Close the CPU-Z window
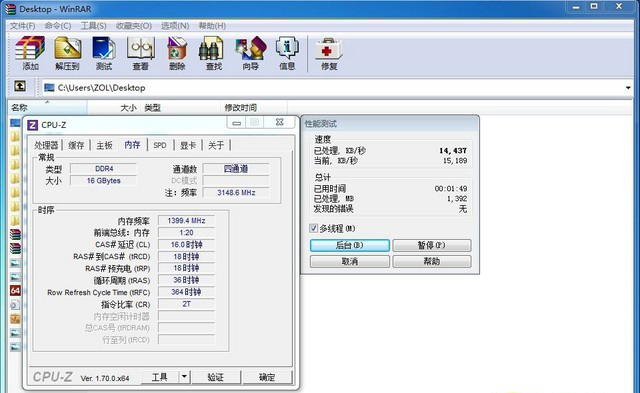 (x=280, y=122)
